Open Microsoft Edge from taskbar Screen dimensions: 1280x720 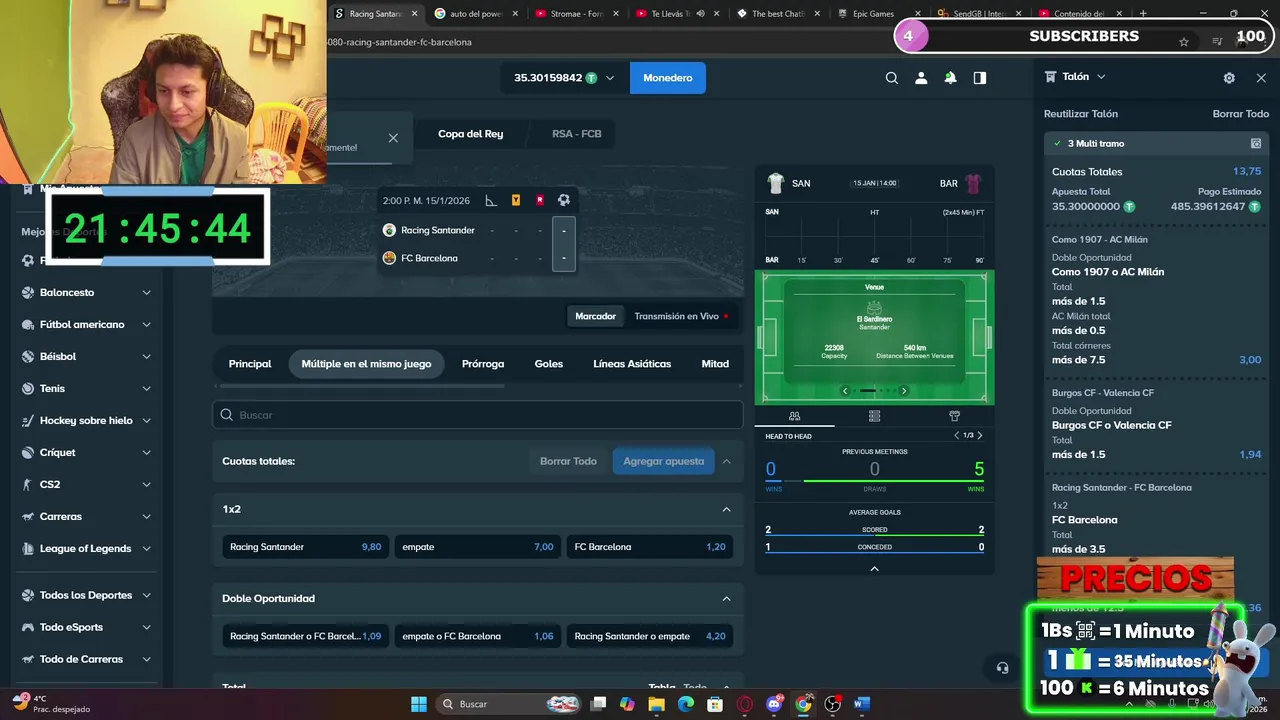click(686, 704)
